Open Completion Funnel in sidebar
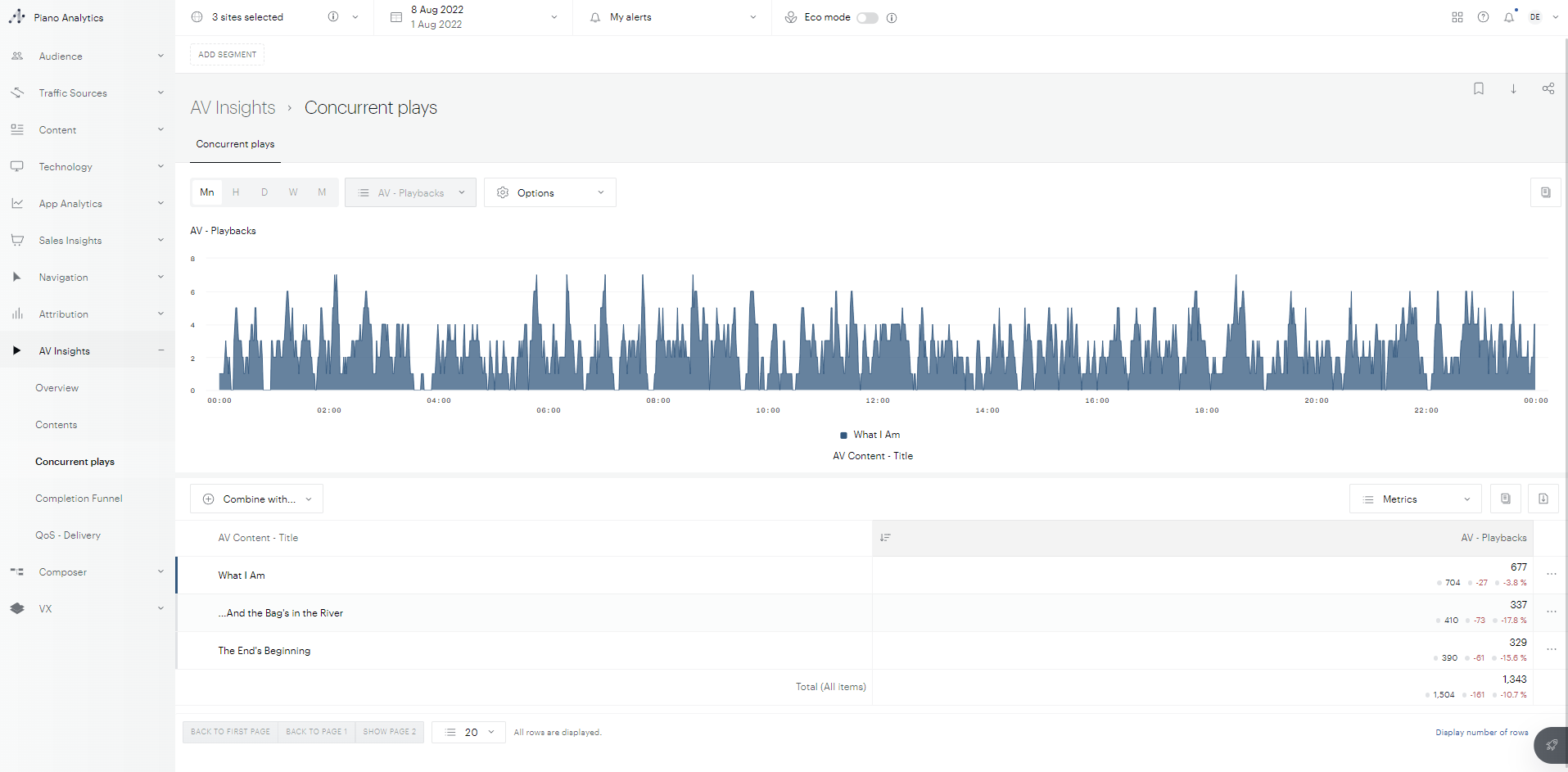1568x772 pixels. click(x=79, y=499)
